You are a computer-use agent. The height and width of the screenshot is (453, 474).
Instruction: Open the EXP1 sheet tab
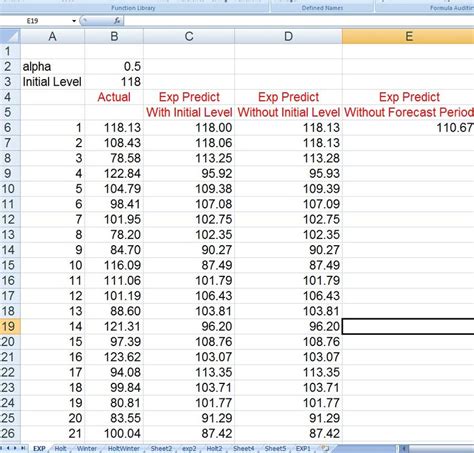click(303, 448)
